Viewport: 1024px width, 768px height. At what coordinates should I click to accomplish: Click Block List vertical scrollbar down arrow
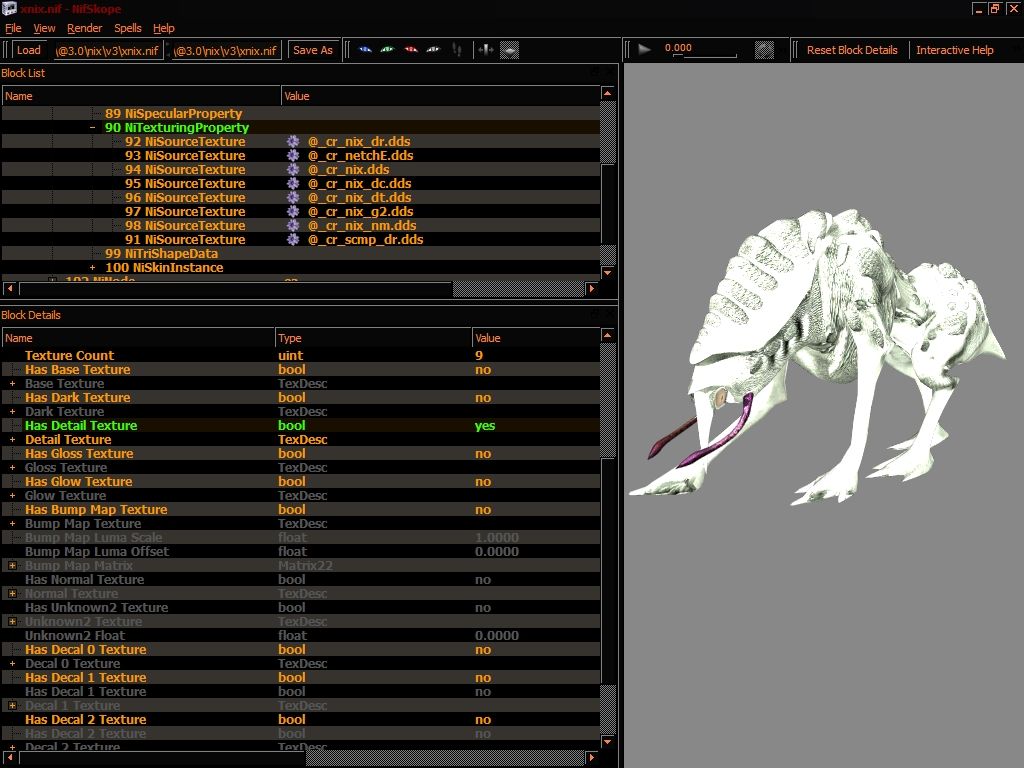click(x=607, y=272)
